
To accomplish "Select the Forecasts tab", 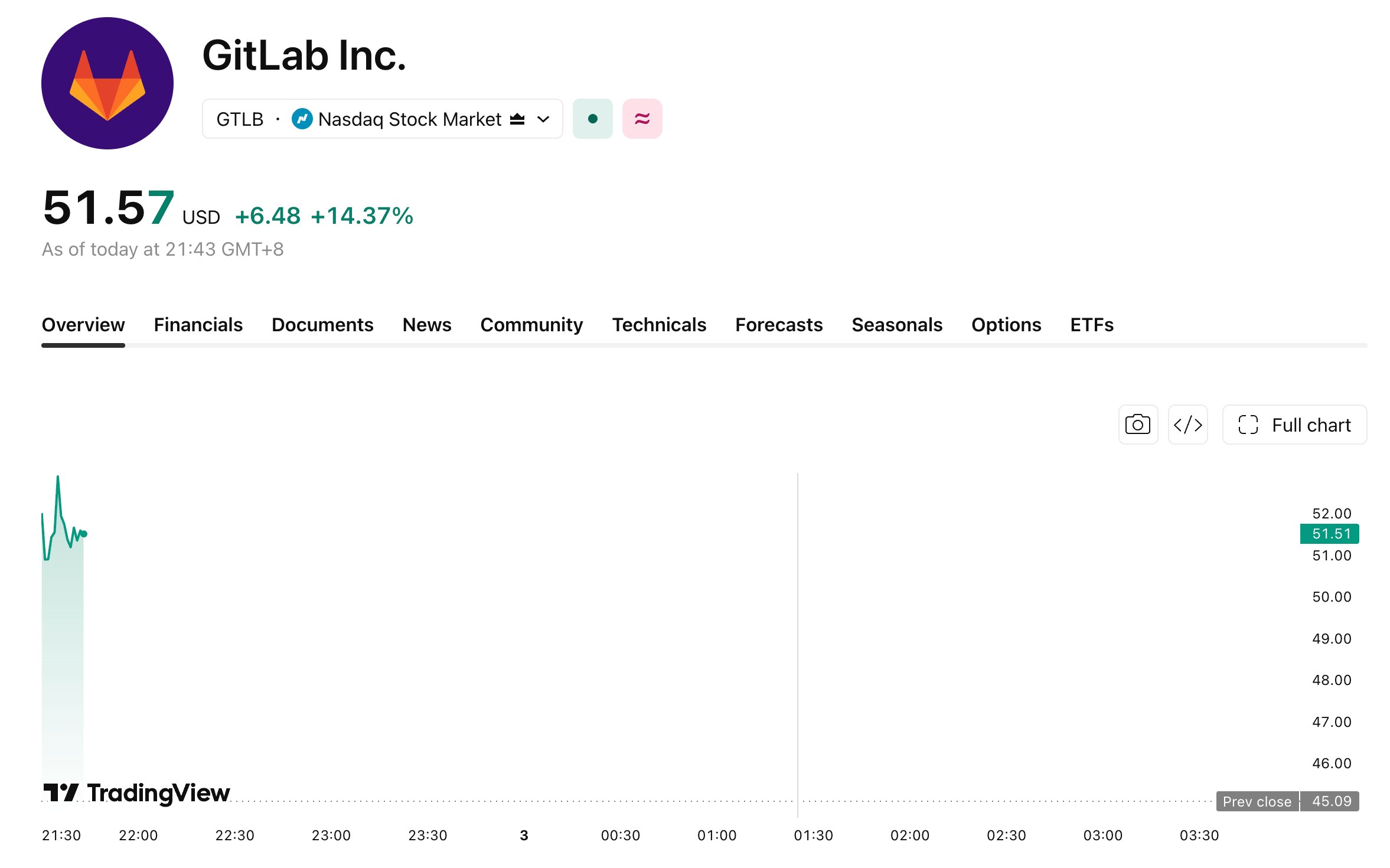I will pyautogui.click(x=778, y=325).
